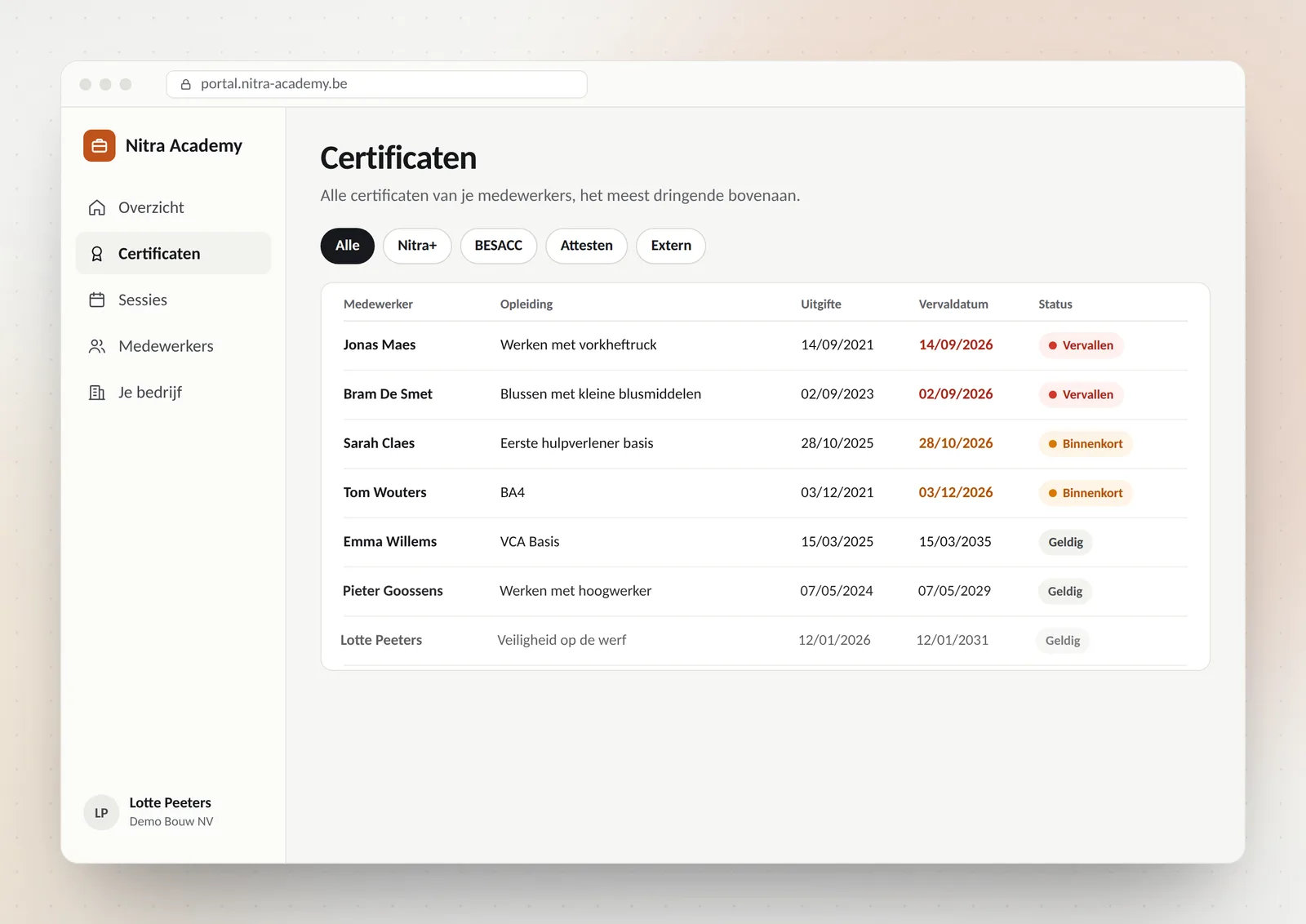Sort by the Vervaldatum column header
The image size is (1306, 924).
click(953, 304)
